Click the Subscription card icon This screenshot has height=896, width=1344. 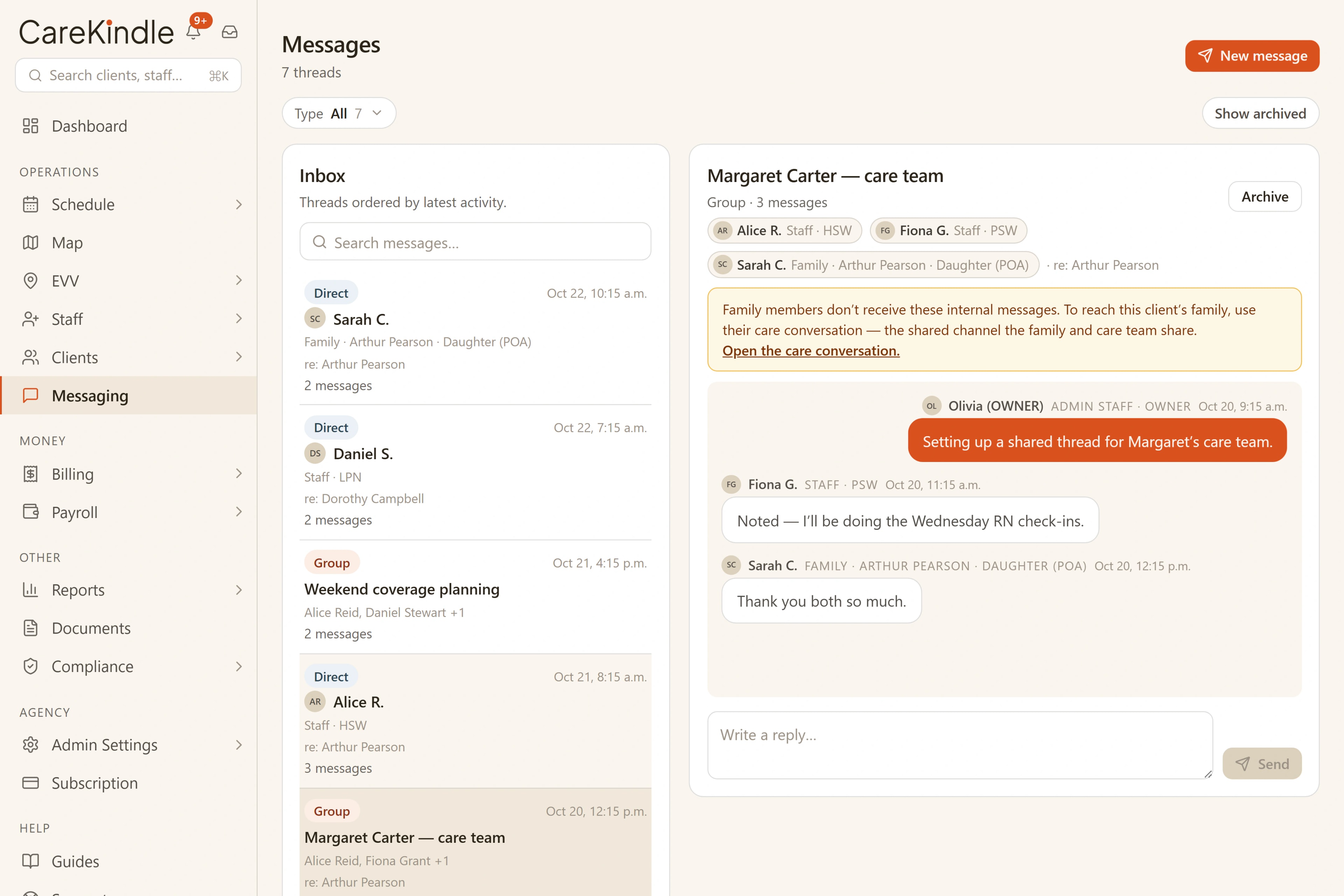(x=30, y=783)
